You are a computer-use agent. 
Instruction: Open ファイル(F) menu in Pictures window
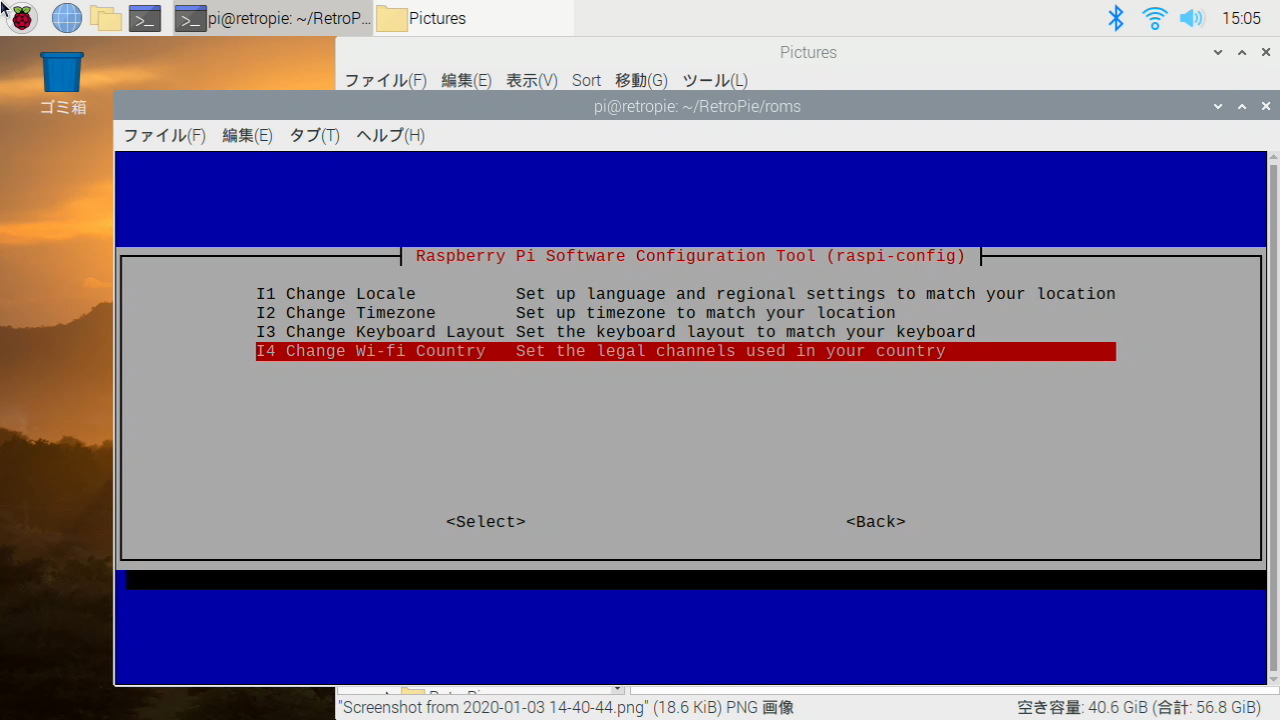point(385,80)
